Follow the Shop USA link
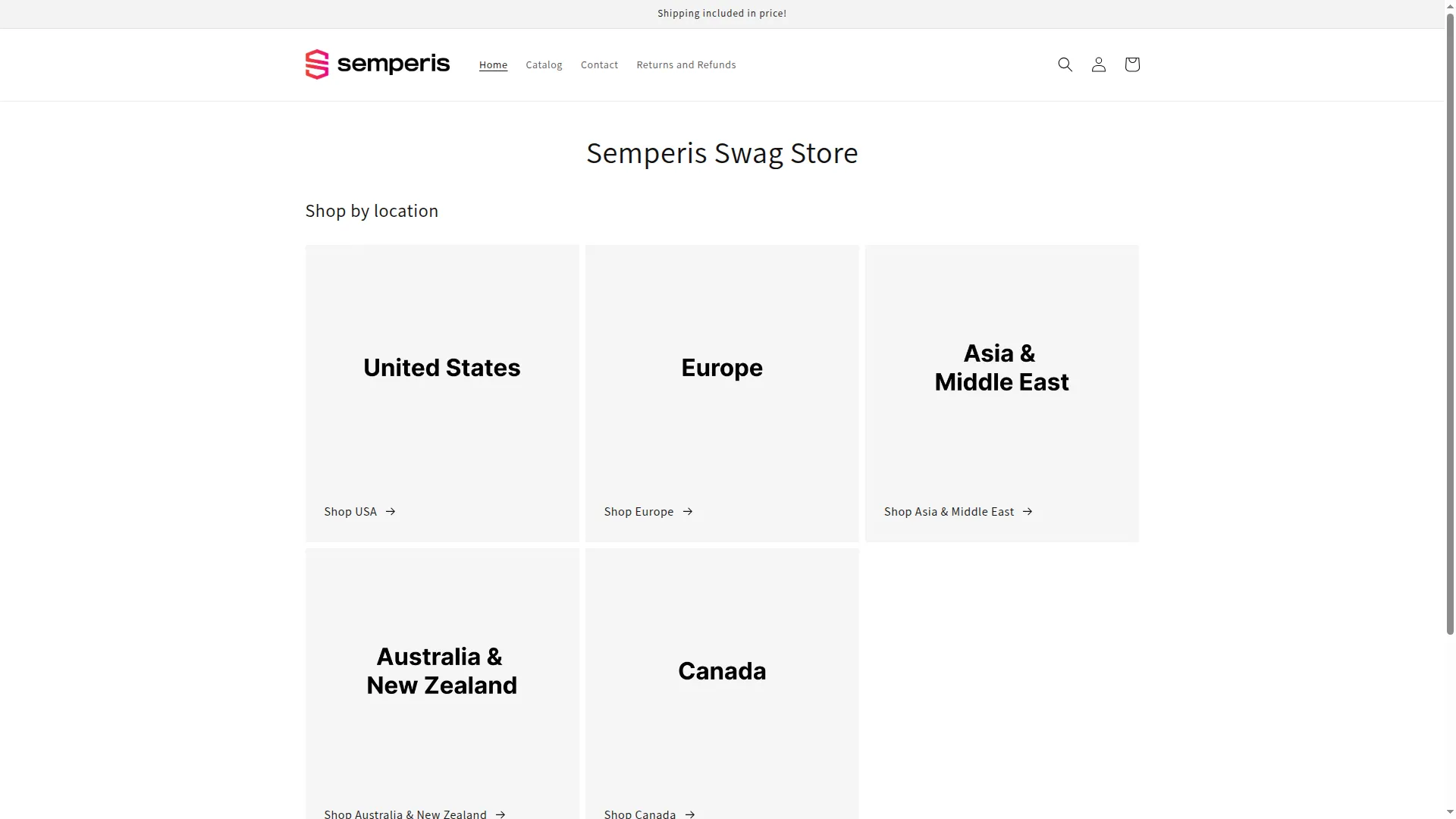The image size is (1456, 819). pyautogui.click(x=359, y=511)
